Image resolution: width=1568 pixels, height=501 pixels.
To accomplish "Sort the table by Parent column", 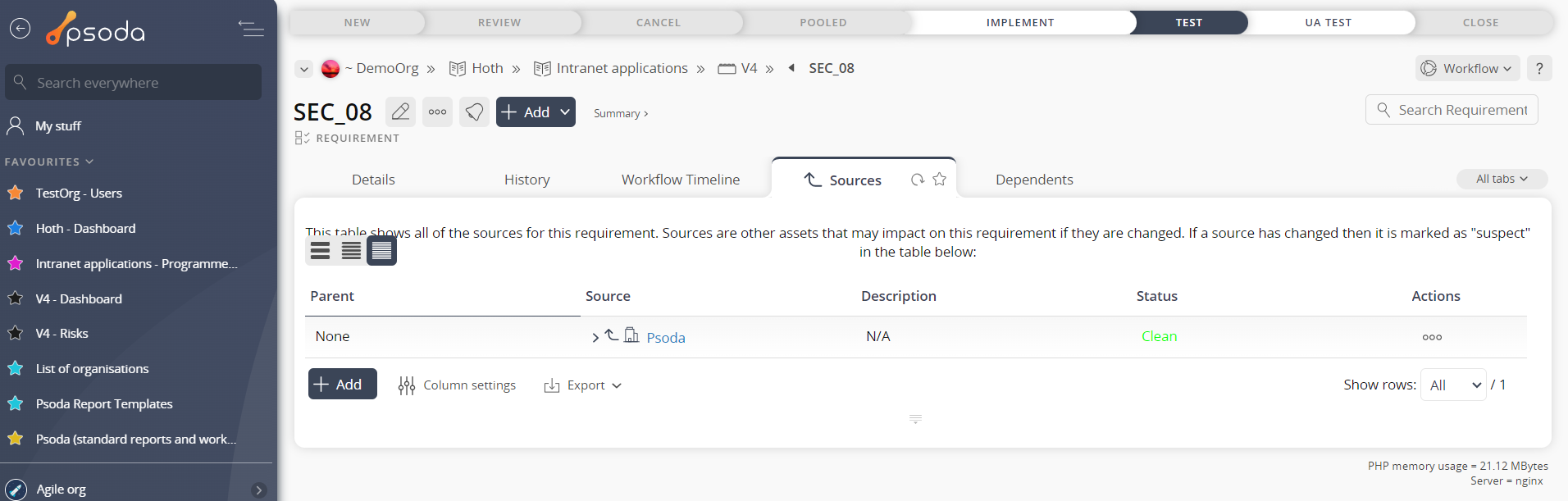I will tap(332, 296).
